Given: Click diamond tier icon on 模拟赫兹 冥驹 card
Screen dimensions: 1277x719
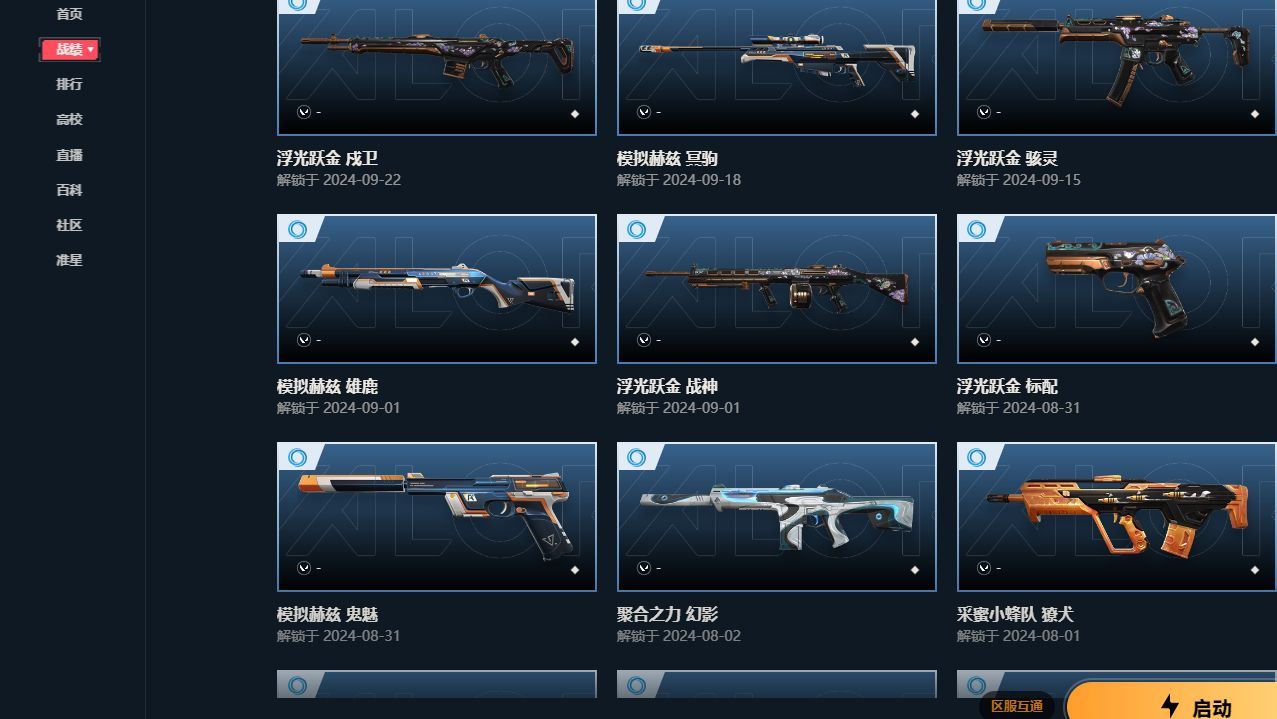Looking at the screenshot, I should [x=915, y=114].
